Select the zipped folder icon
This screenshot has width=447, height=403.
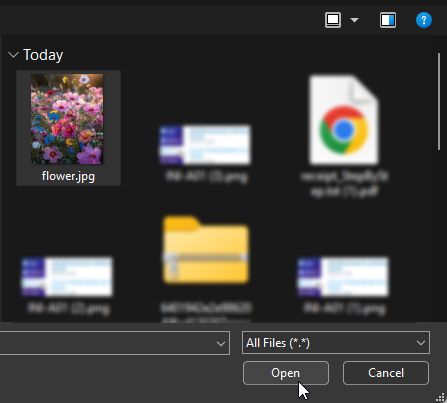click(x=206, y=250)
